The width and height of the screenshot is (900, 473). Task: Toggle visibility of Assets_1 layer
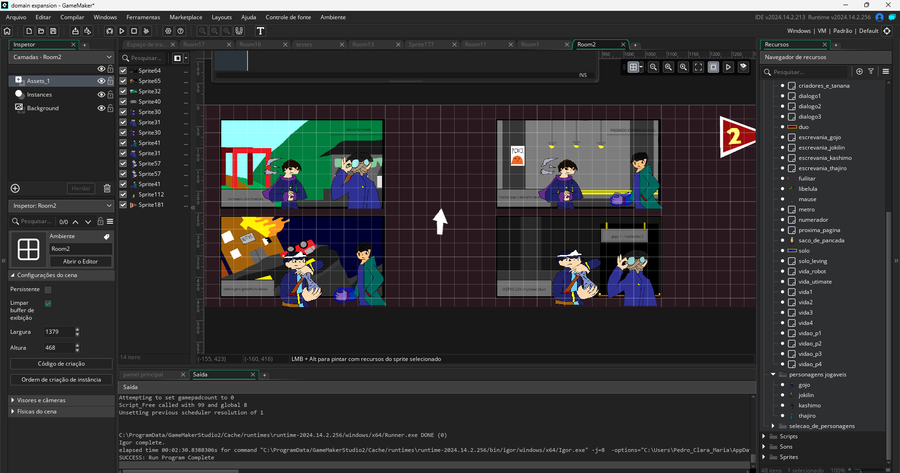(101, 81)
